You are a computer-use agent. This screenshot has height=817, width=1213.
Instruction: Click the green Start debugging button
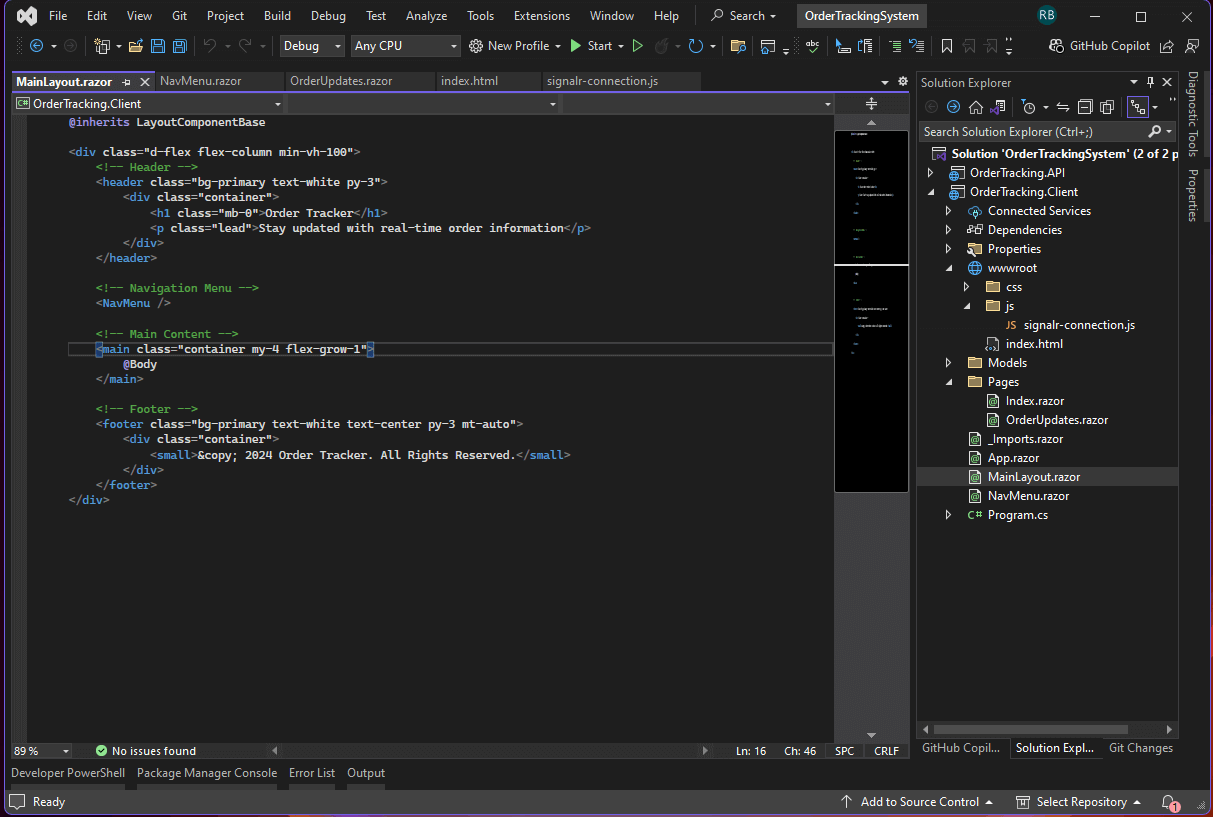(576, 46)
